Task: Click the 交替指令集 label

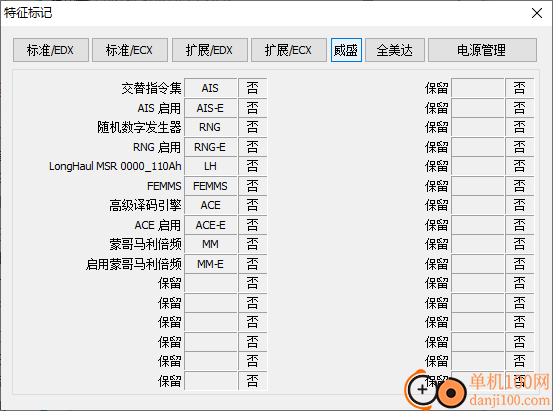Action: point(152,88)
